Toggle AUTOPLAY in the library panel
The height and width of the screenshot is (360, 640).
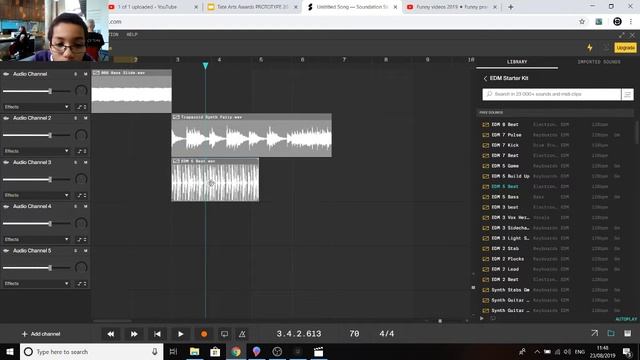626,319
